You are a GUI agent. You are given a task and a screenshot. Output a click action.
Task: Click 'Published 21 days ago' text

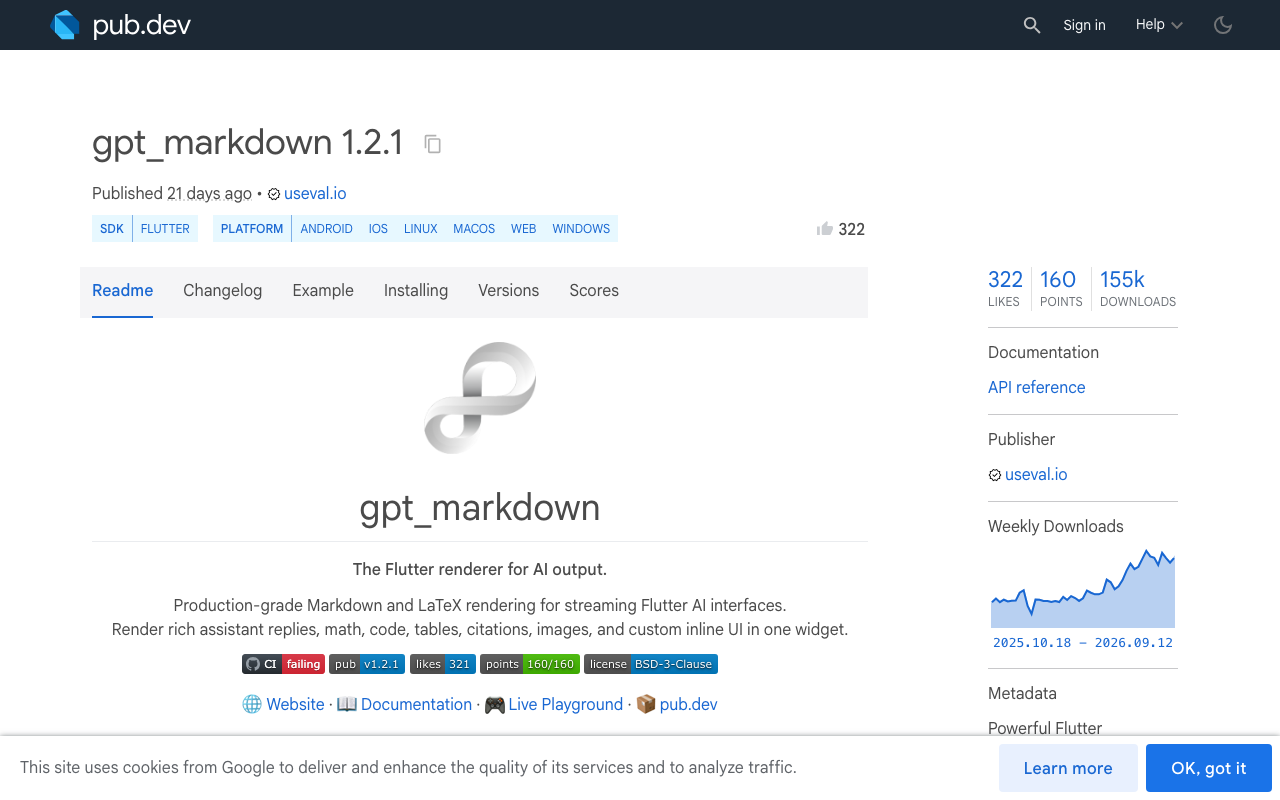click(172, 194)
